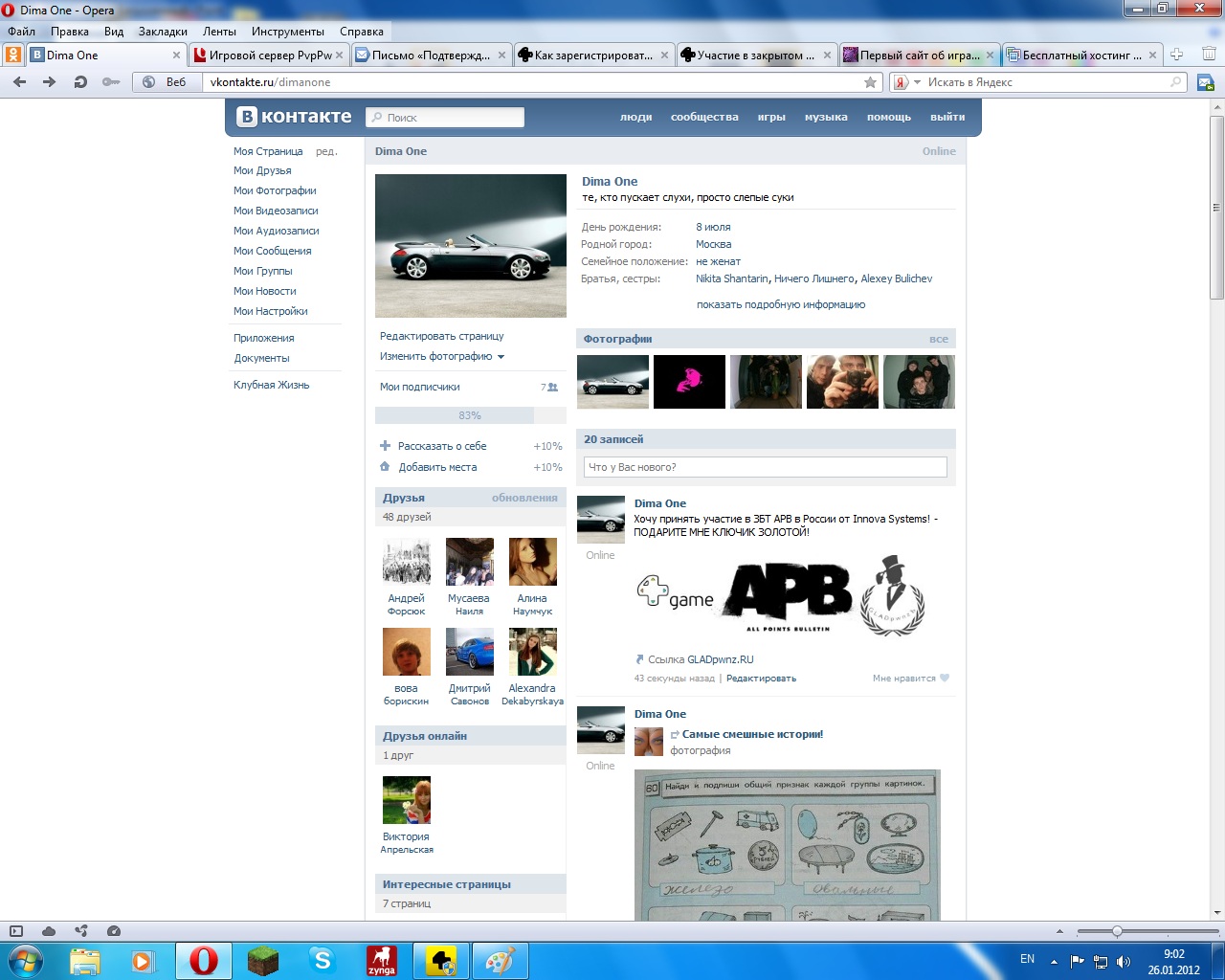Image resolution: width=1225 pixels, height=980 pixels.
Task: Reload the page with the refresh icon
Action: coord(80,82)
